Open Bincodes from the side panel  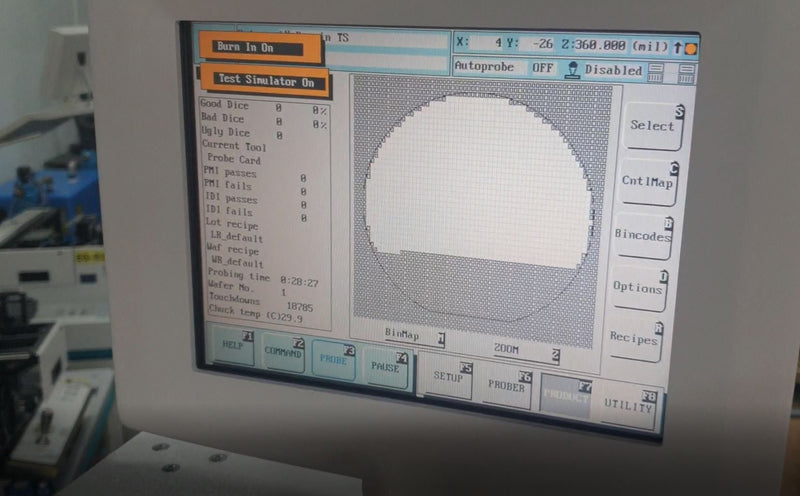pyautogui.click(x=643, y=236)
